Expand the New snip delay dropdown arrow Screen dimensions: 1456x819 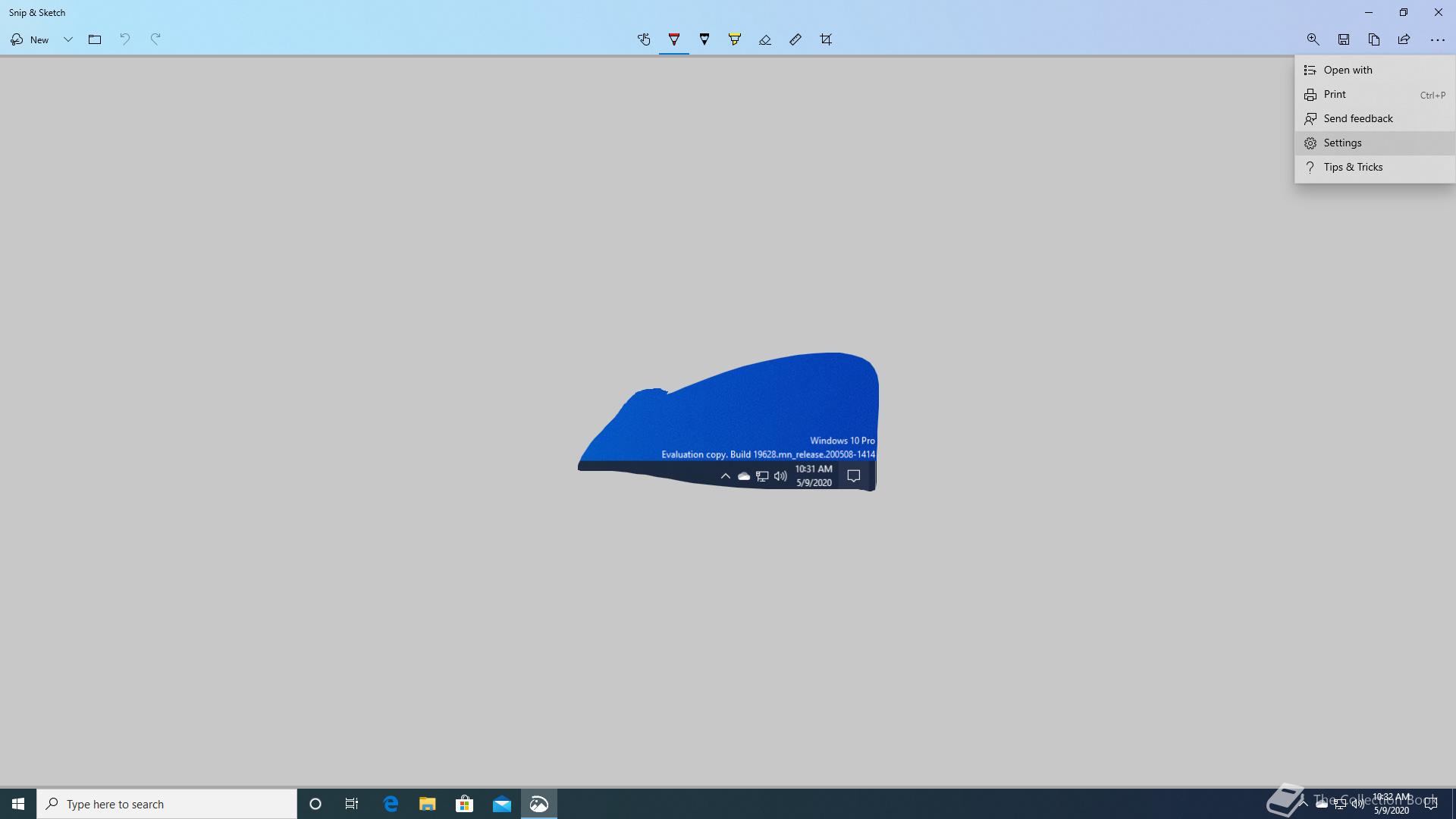pyautogui.click(x=67, y=39)
